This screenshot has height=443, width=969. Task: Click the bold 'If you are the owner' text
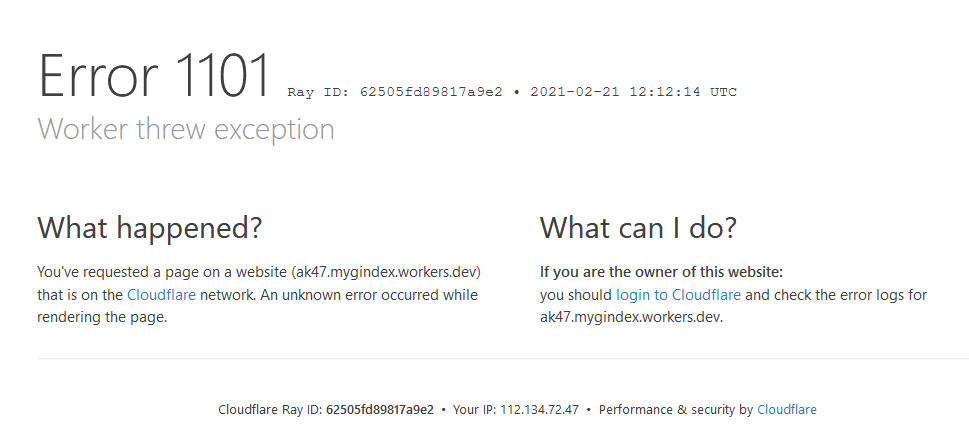click(661, 272)
